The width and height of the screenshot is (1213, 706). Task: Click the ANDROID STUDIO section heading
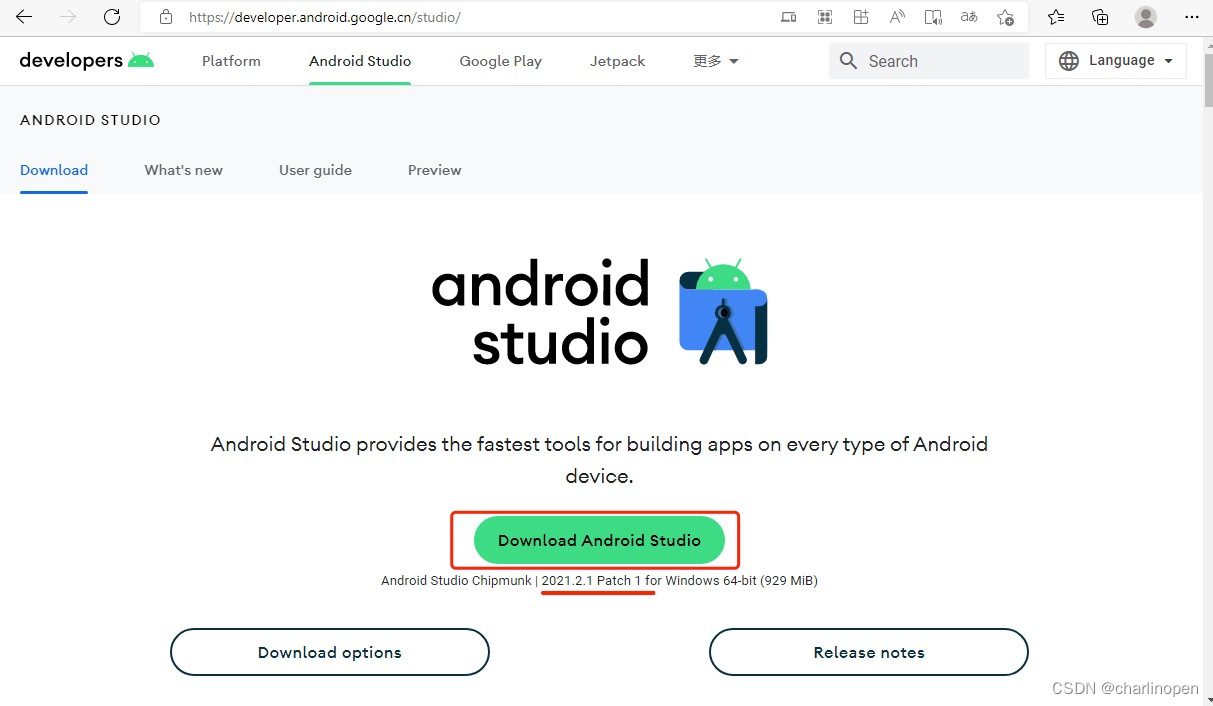(x=90, y=120)
